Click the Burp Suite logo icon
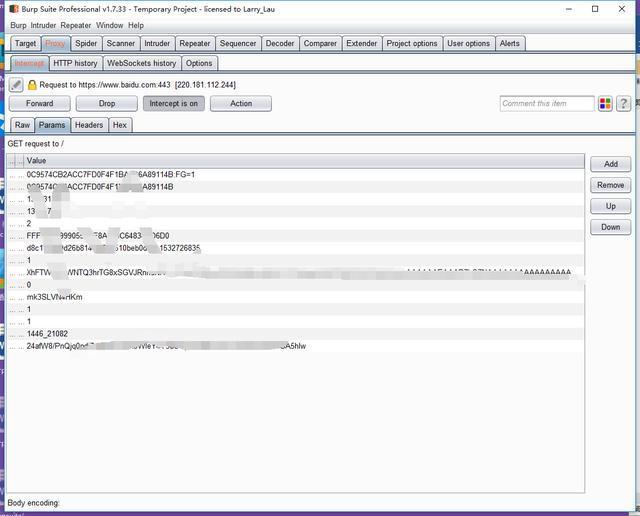The height and width of the screenshot is (516, 640). (x=14, y=9)
